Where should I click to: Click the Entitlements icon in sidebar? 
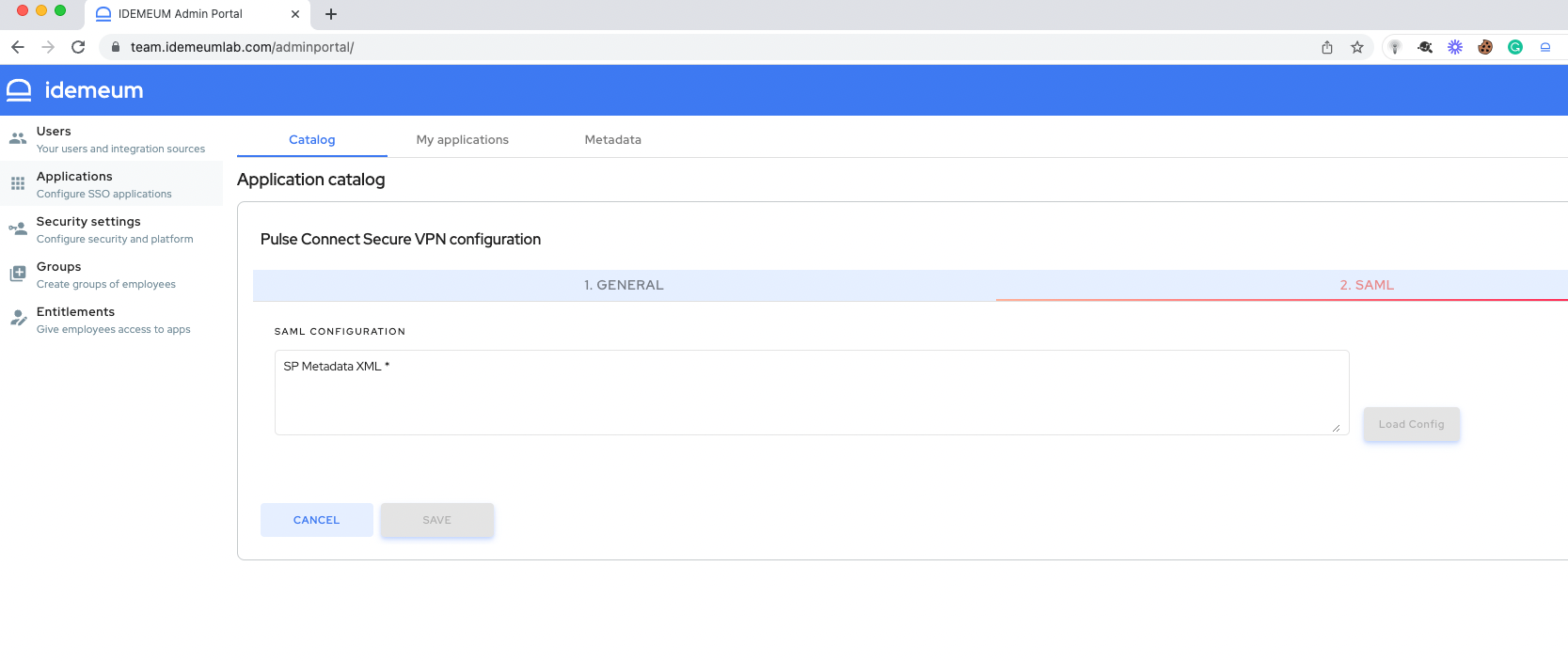point(18,319)
